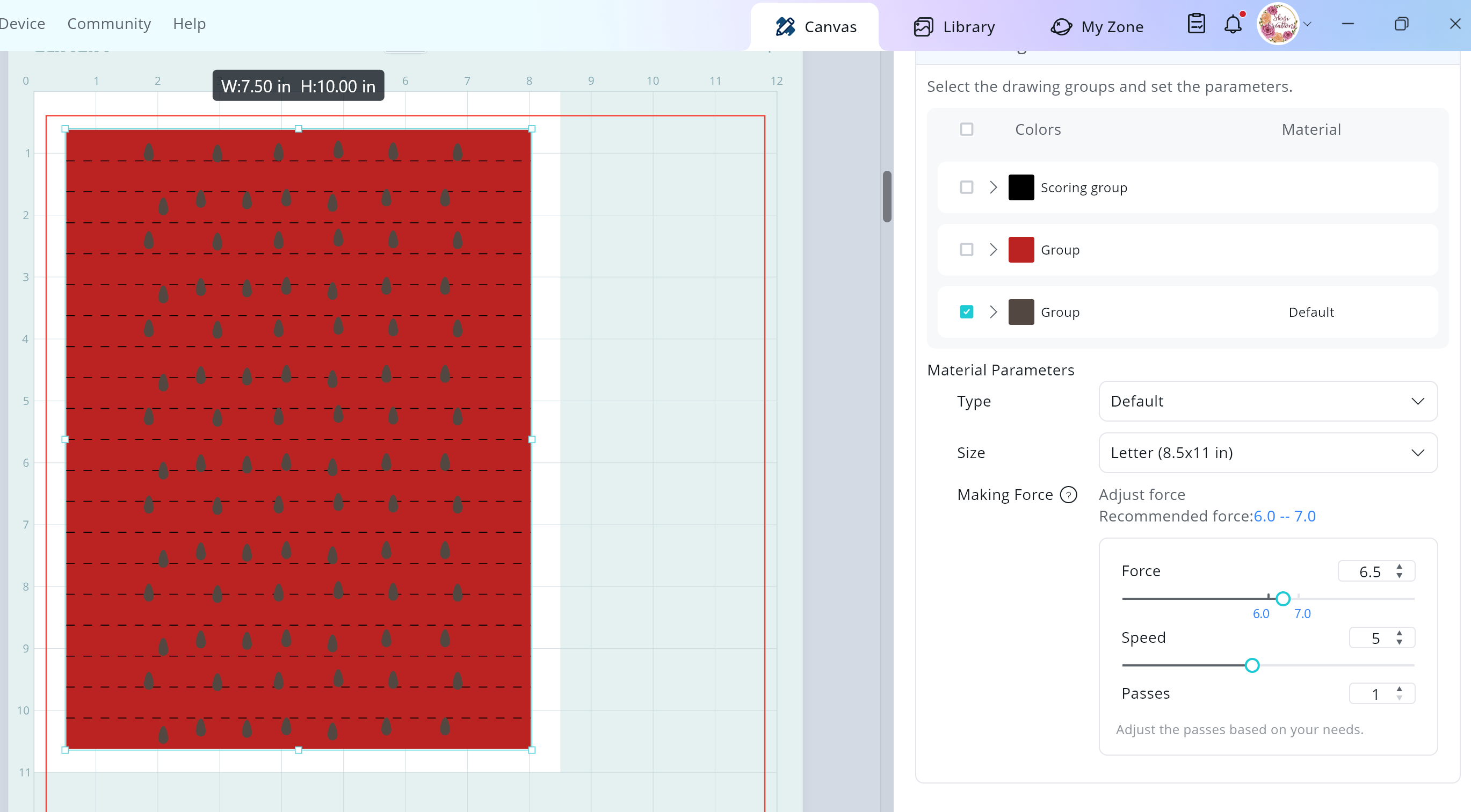Open the Help menu

(x=189, y=24)
